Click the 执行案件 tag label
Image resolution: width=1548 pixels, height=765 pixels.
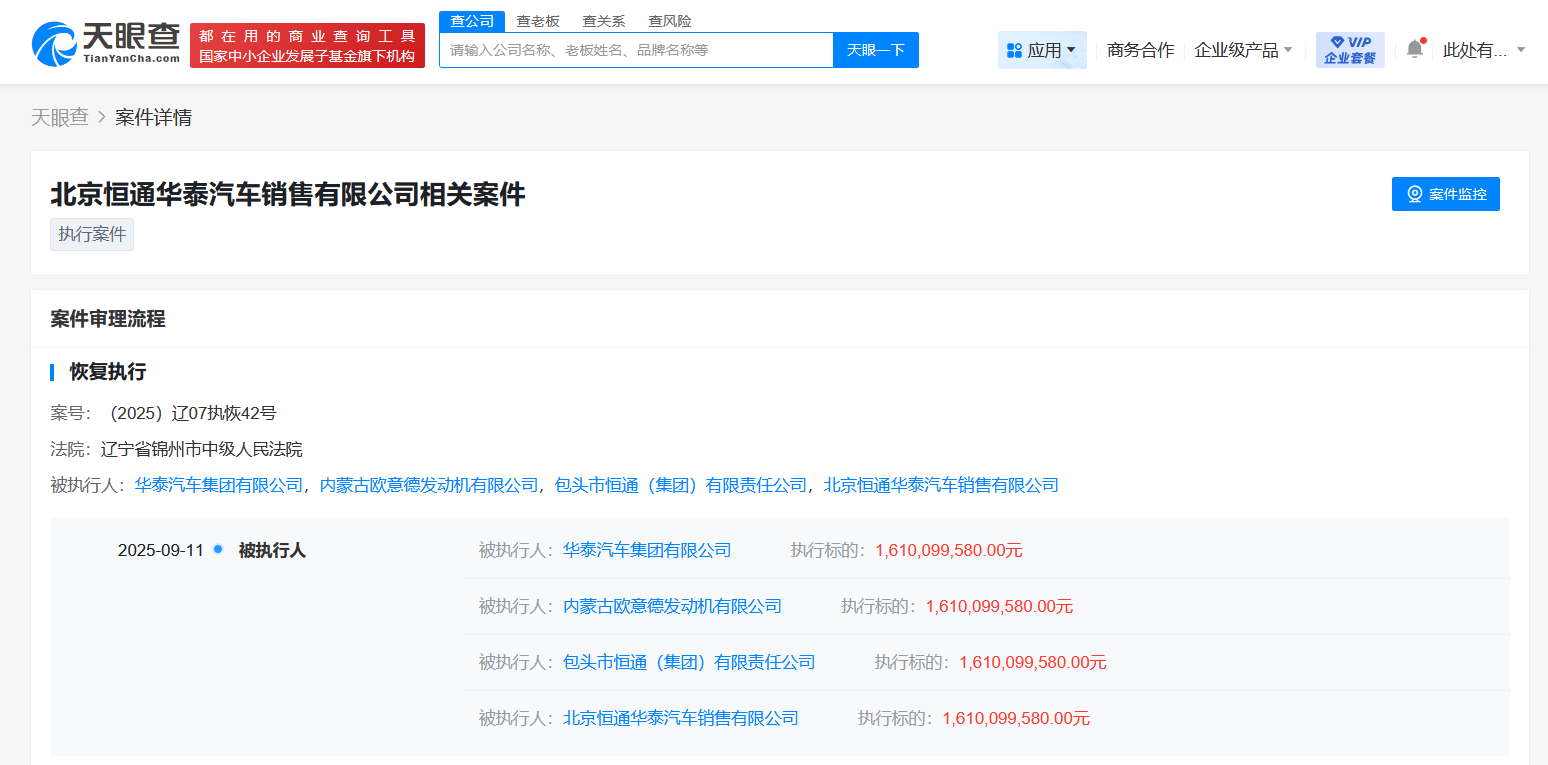pos(92,234)
